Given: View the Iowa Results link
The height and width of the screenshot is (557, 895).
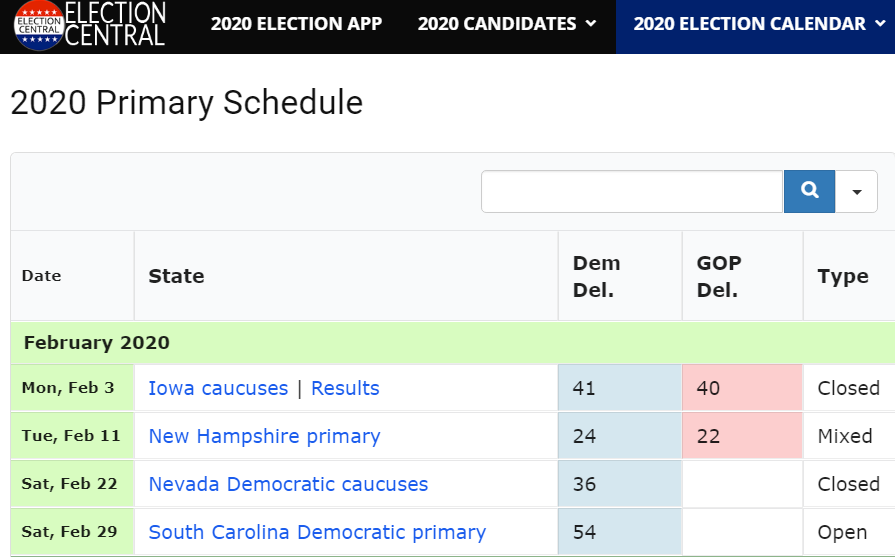Looking at the screenshot, I should click(345, 388).
